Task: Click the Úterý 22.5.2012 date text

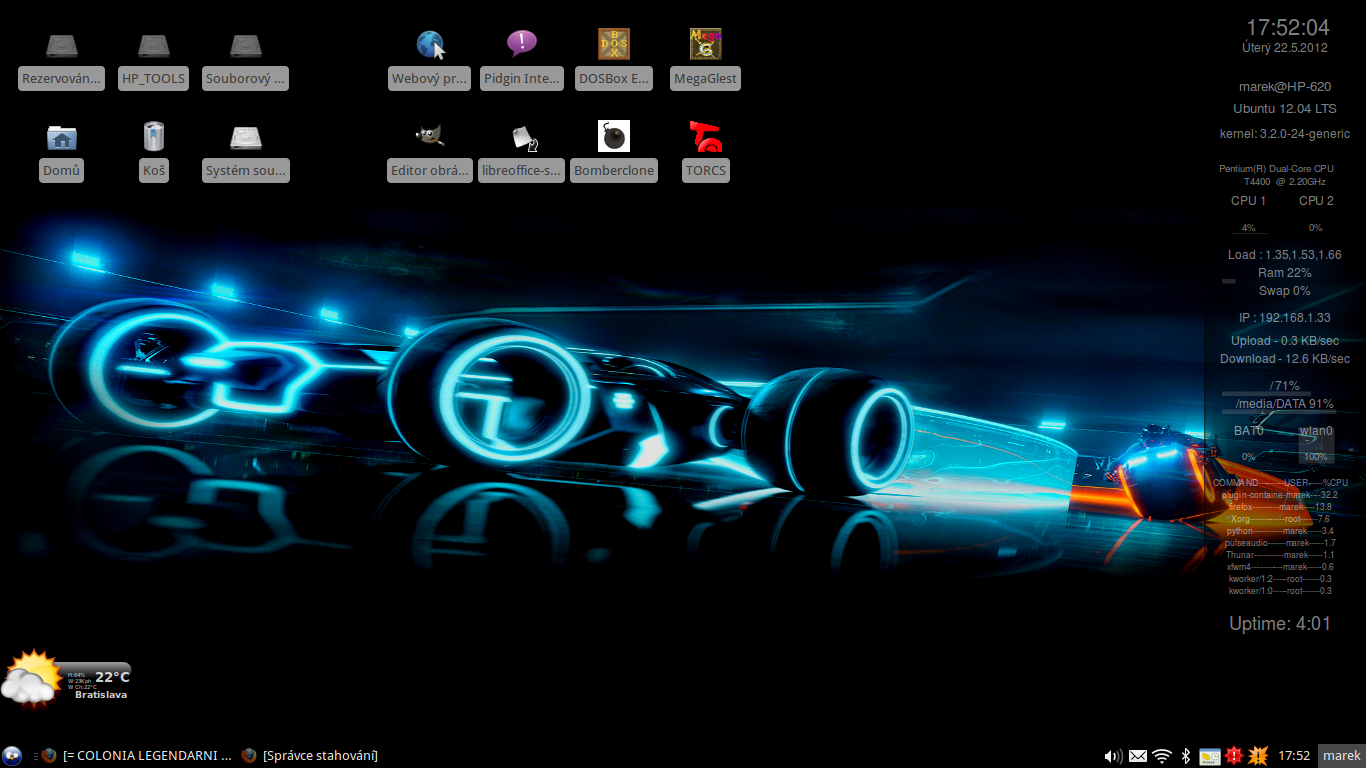Action: click(1284, 47)
